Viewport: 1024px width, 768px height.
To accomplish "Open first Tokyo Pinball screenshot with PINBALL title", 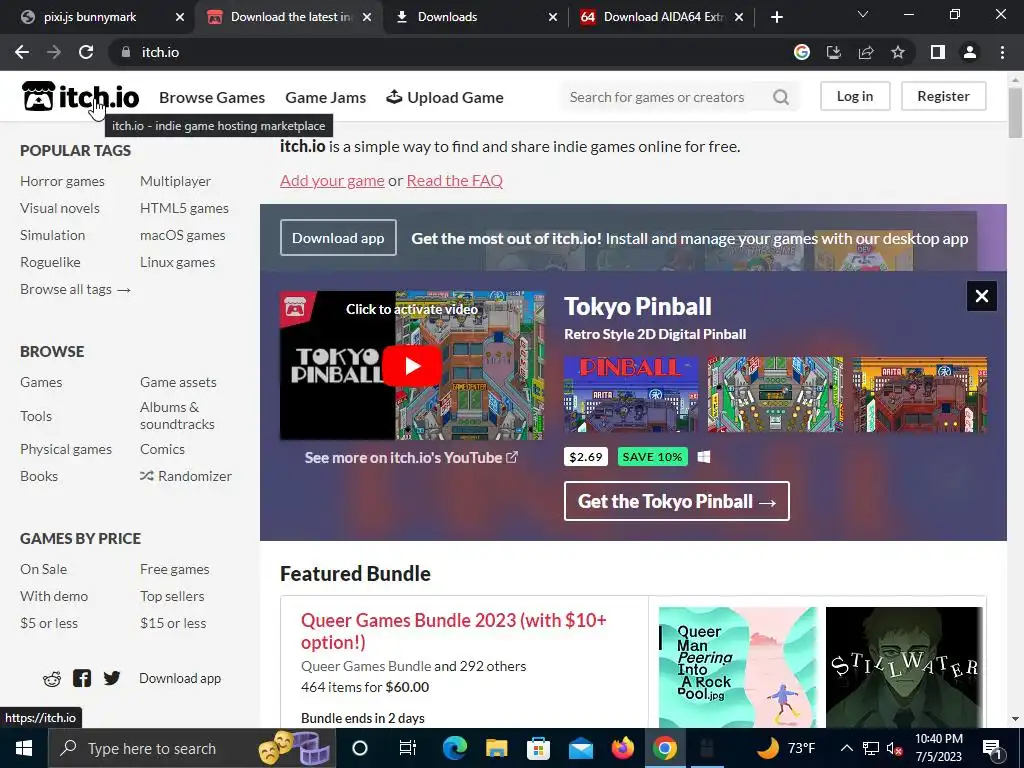I will tap(631, 394).
